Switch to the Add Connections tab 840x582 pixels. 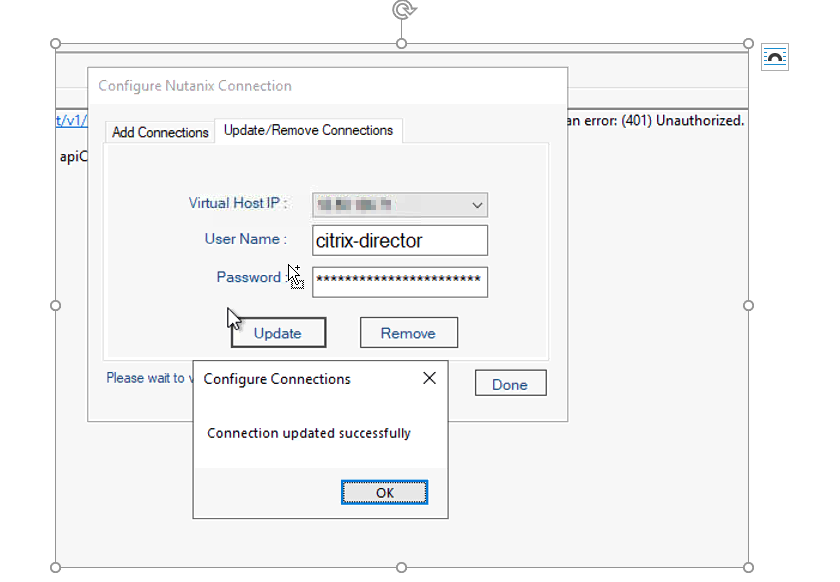(160, 132)
